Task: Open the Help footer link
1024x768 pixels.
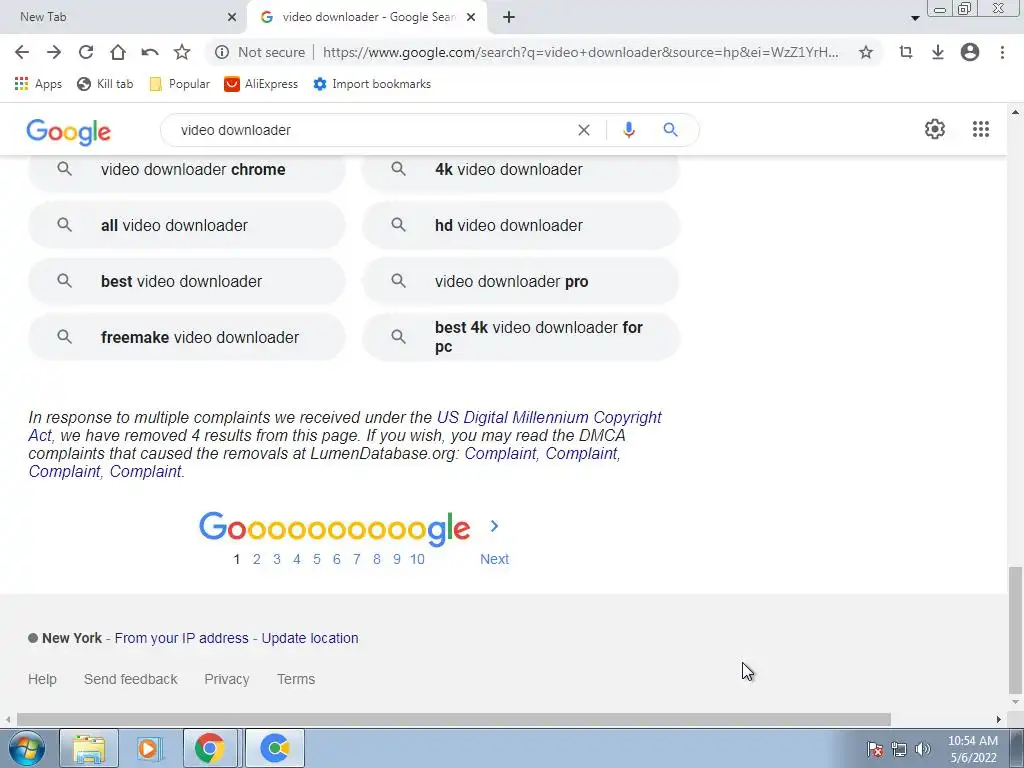Action: [x=42, y=679]
